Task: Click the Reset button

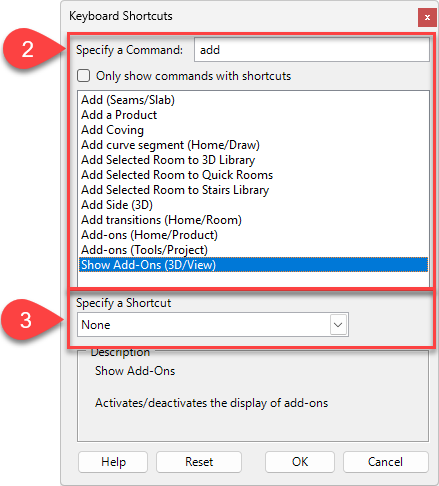Action: [x=199, y=462]
